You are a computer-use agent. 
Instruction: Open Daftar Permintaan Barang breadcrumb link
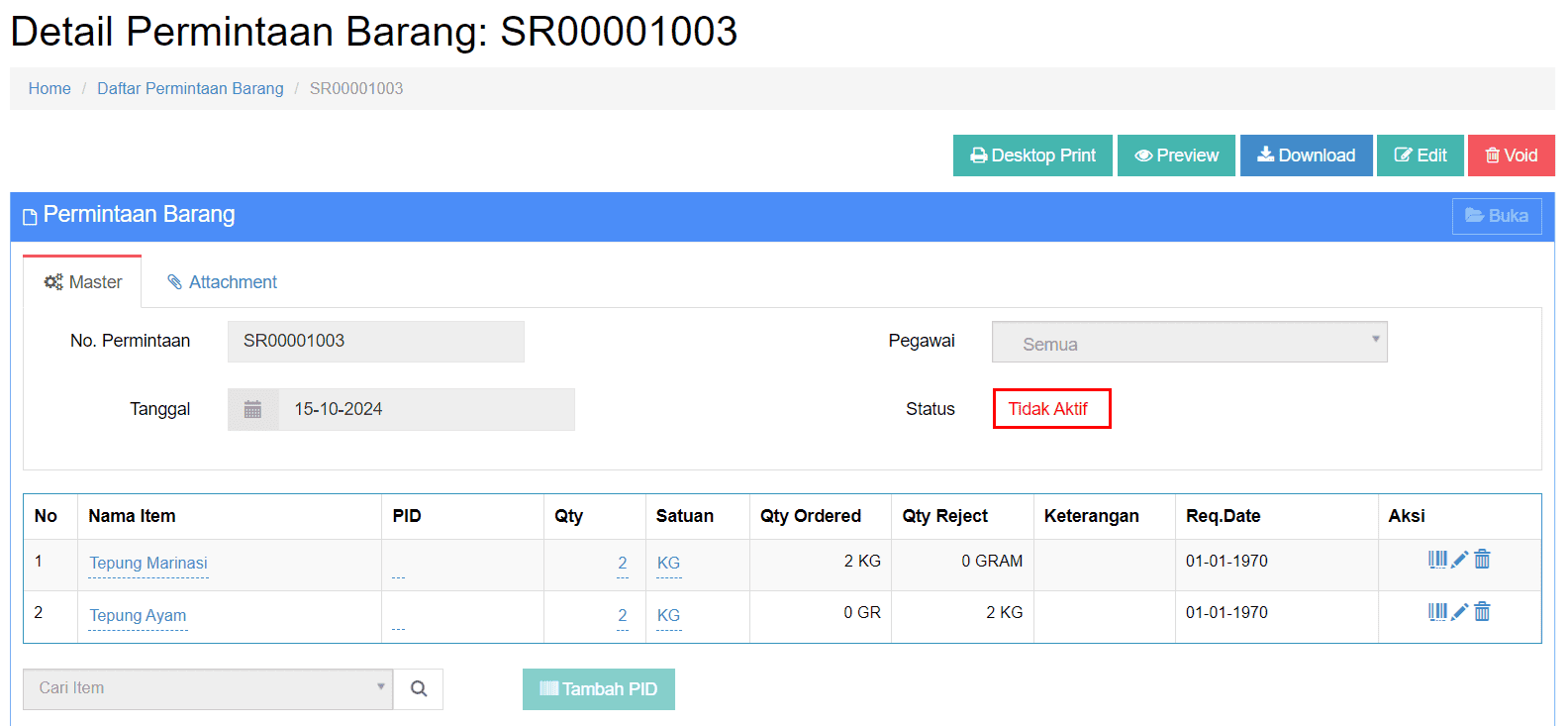[190, 89]
